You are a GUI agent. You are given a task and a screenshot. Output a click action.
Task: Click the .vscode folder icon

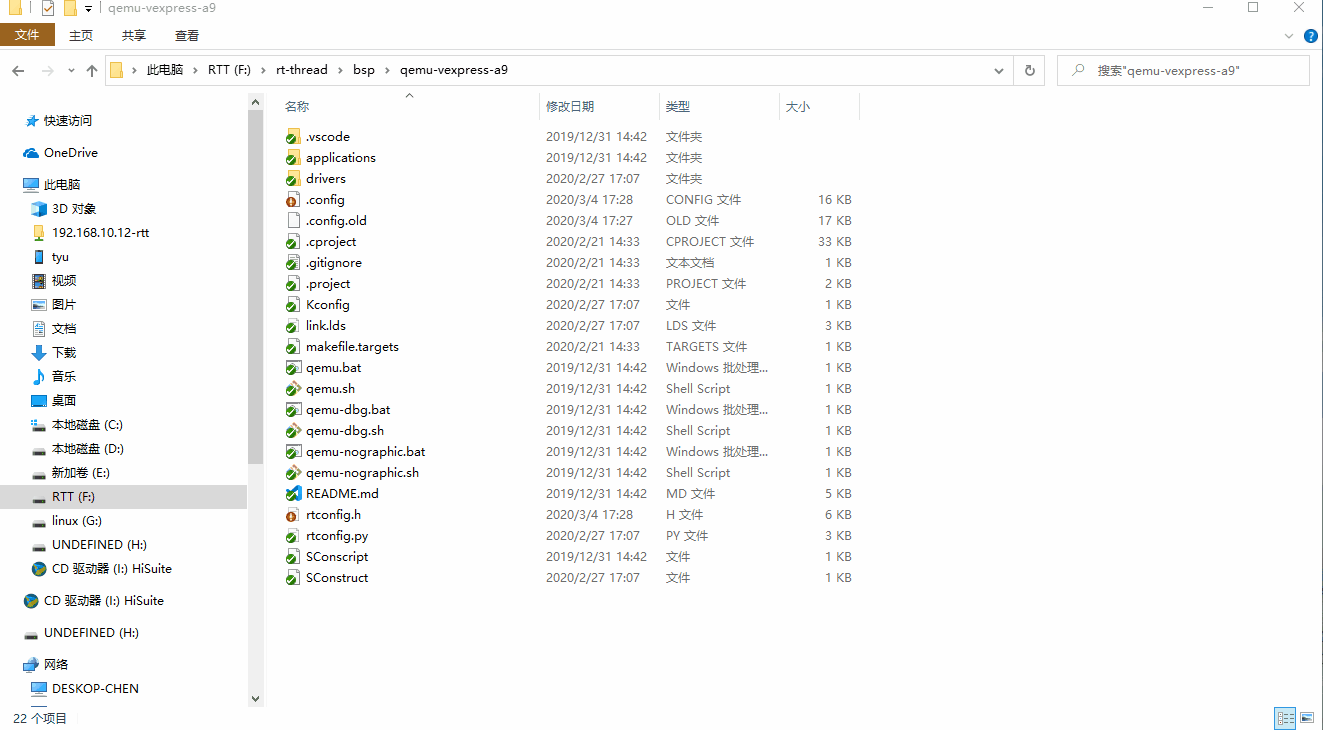(293, 137)
